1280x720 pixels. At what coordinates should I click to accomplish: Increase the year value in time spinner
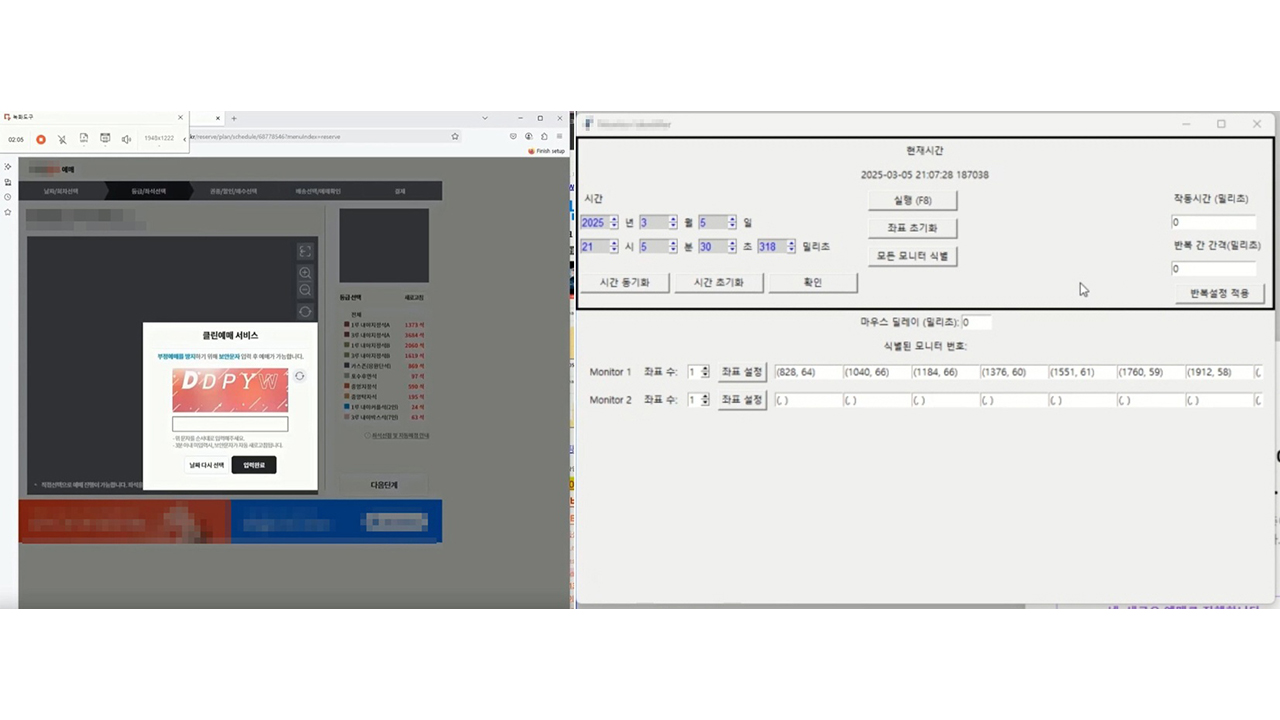coord(614,219)
